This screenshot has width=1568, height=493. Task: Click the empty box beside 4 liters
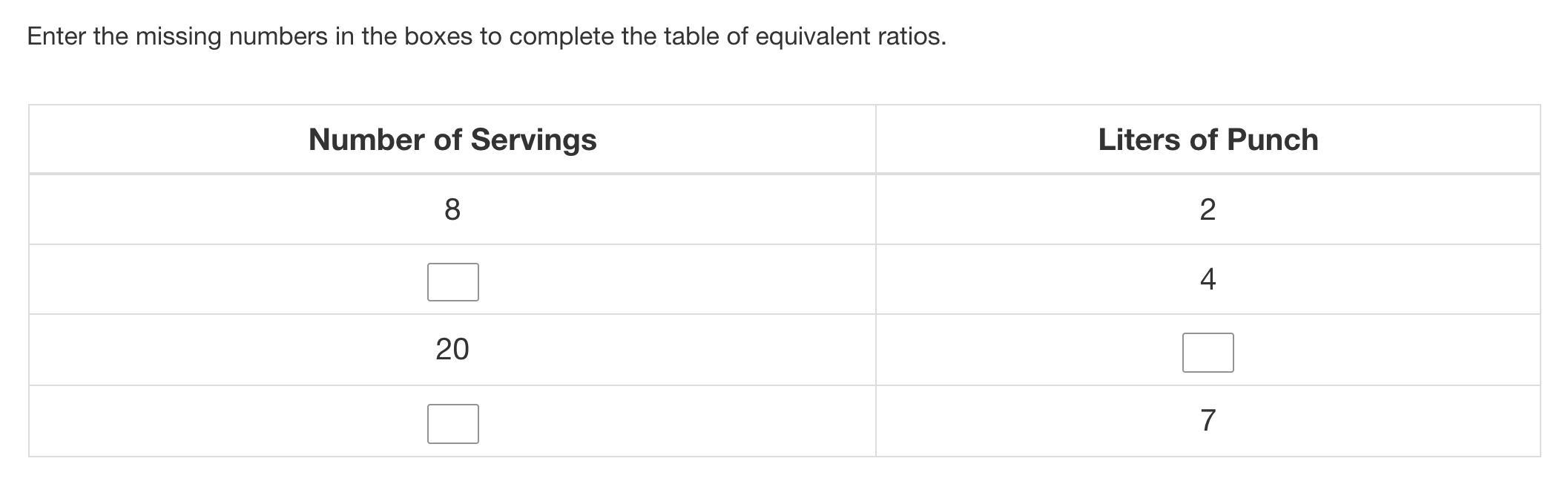pos(452,282)
